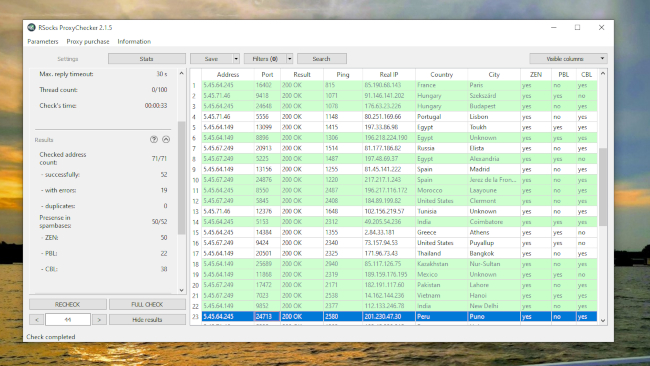Image resolution: width=650 pixels, height=366 pixels.
Task: Collapse the Results section with up-arrow icon
Action: tap(166, 140)
